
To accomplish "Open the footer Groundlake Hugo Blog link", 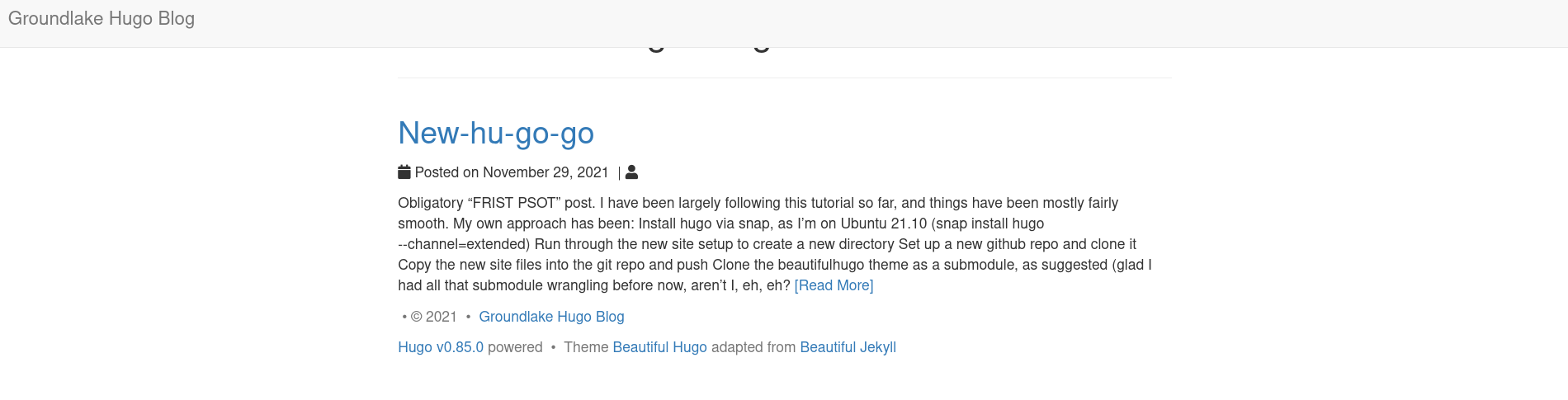I will (551, 317).
